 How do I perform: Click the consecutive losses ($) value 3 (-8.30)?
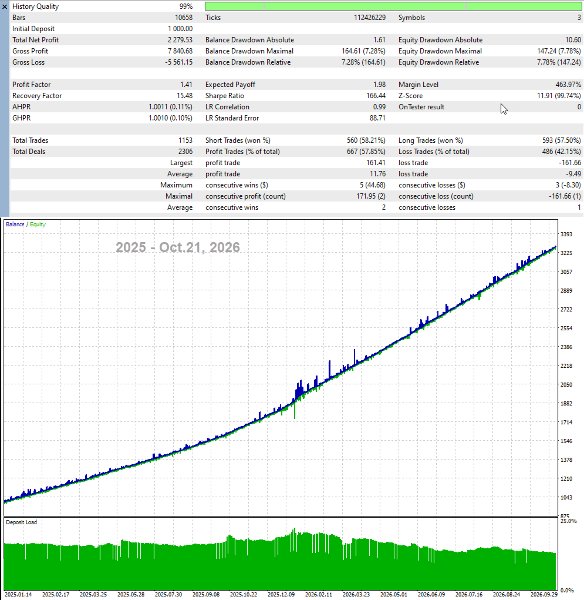point(569,185)
